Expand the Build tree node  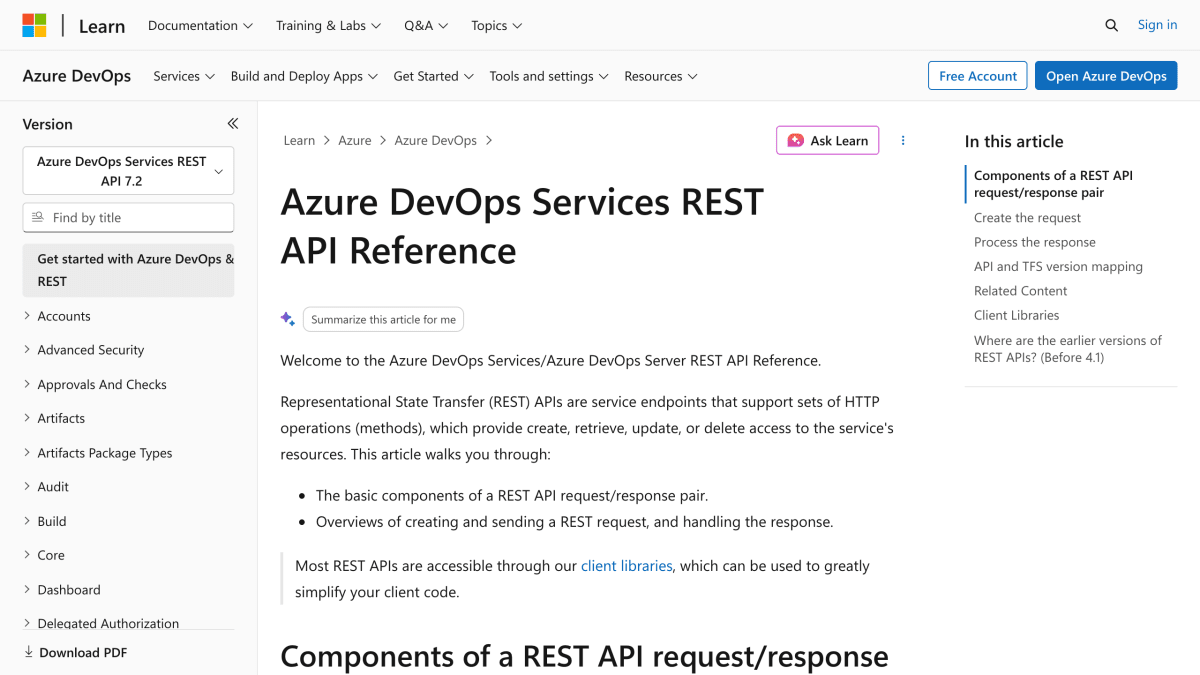click(27, 521)
